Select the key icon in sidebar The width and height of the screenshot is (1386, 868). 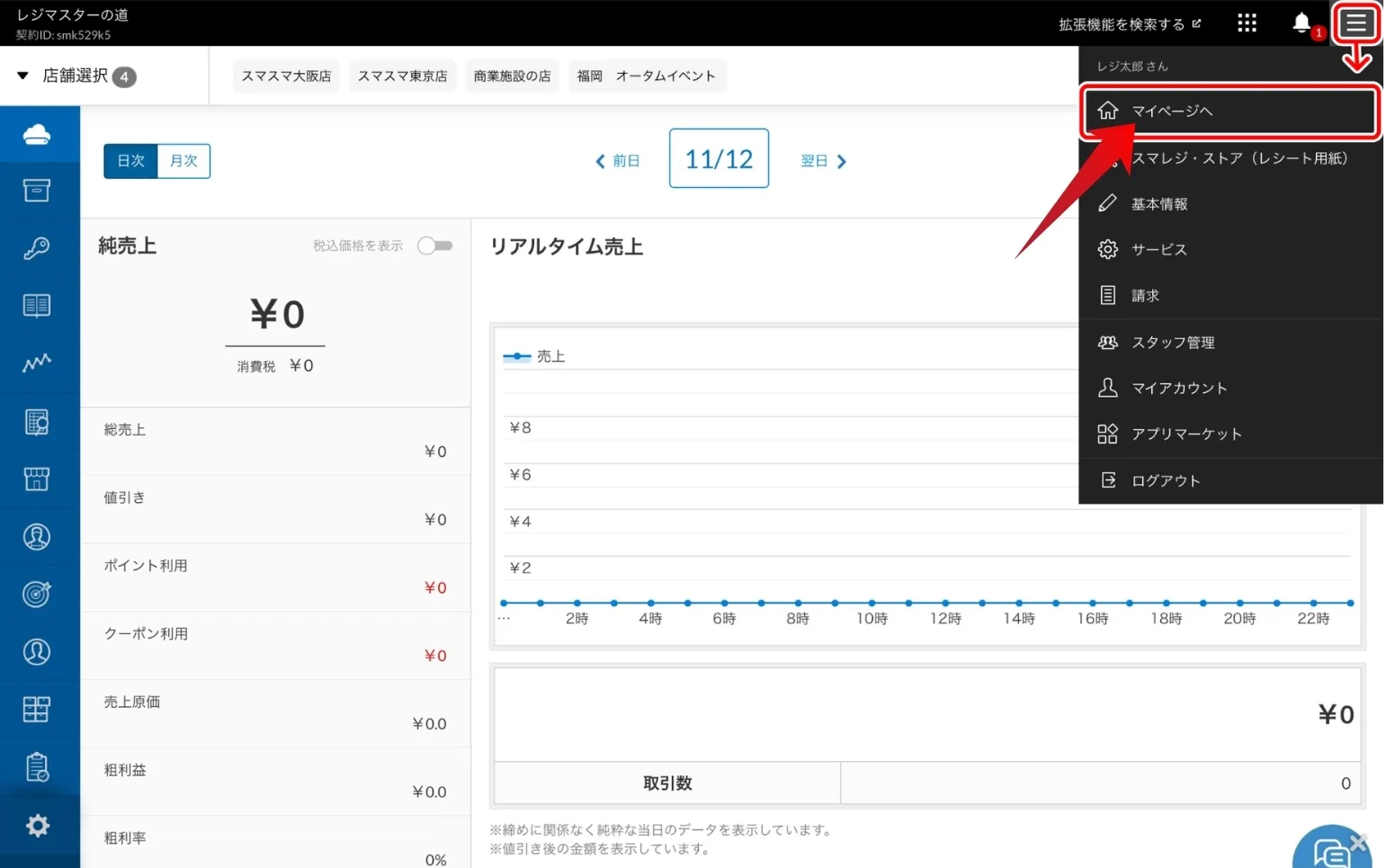point(37,248)
